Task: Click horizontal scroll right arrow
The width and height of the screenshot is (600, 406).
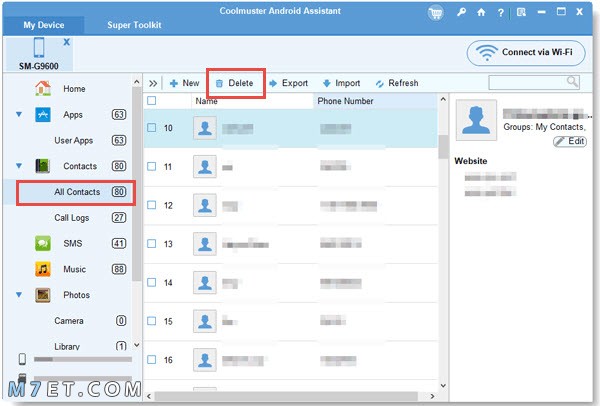Action: tap(432, 396)
